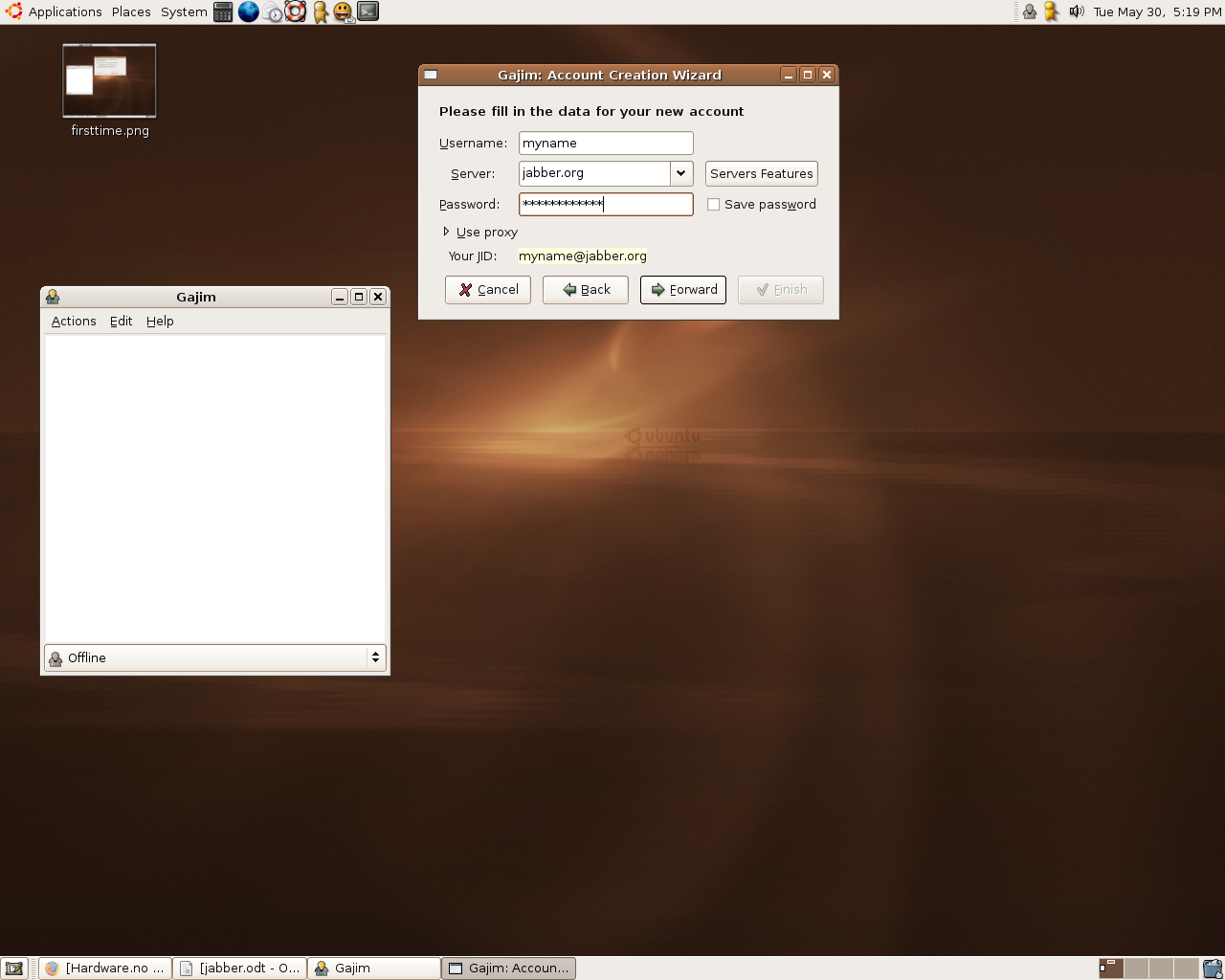Launch the yellow figure messenger icon in launcher row
1225x980 pixels.
point(321,11)
